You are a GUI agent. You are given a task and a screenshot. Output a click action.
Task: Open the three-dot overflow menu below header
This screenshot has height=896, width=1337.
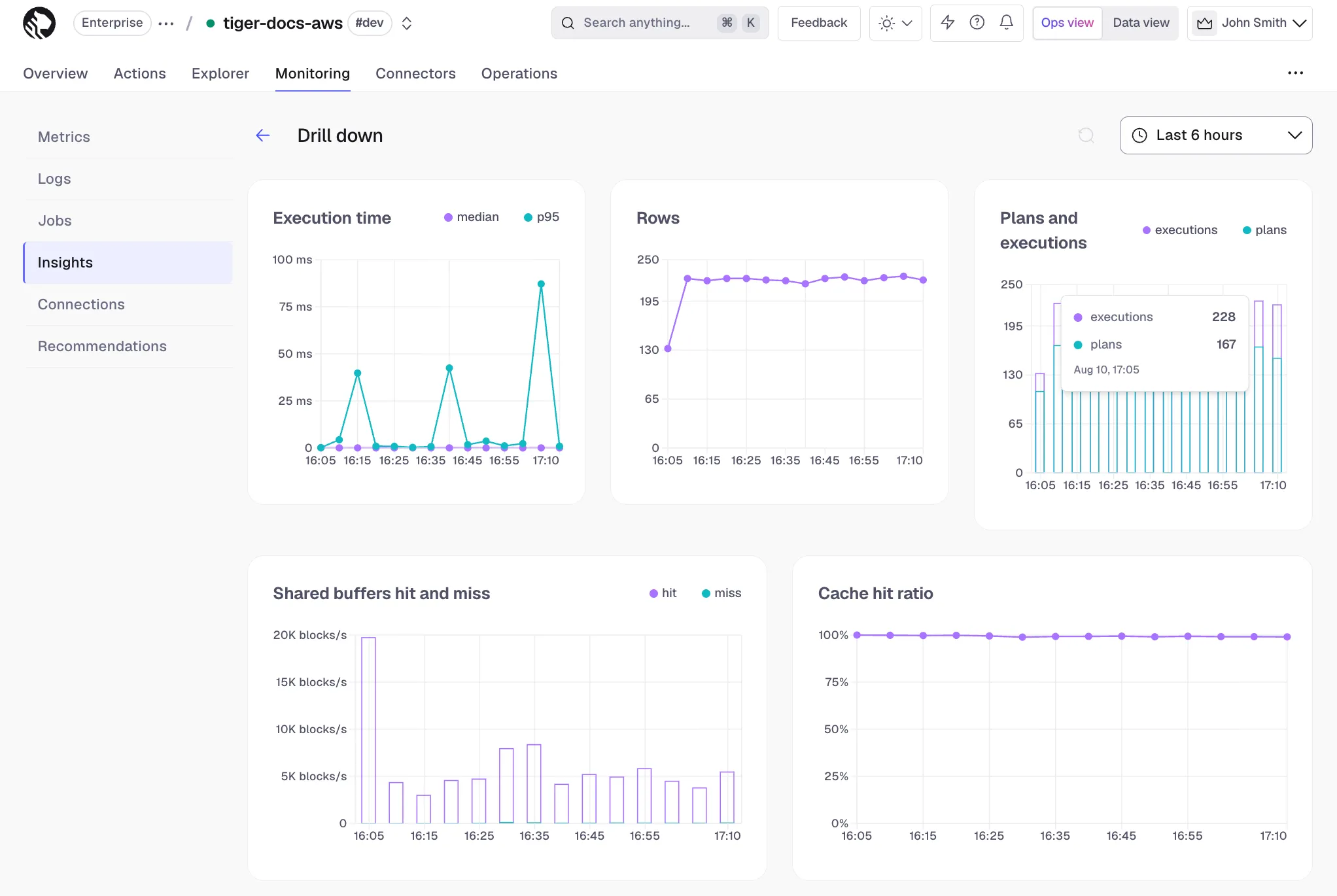click(x=1295, y=73)
